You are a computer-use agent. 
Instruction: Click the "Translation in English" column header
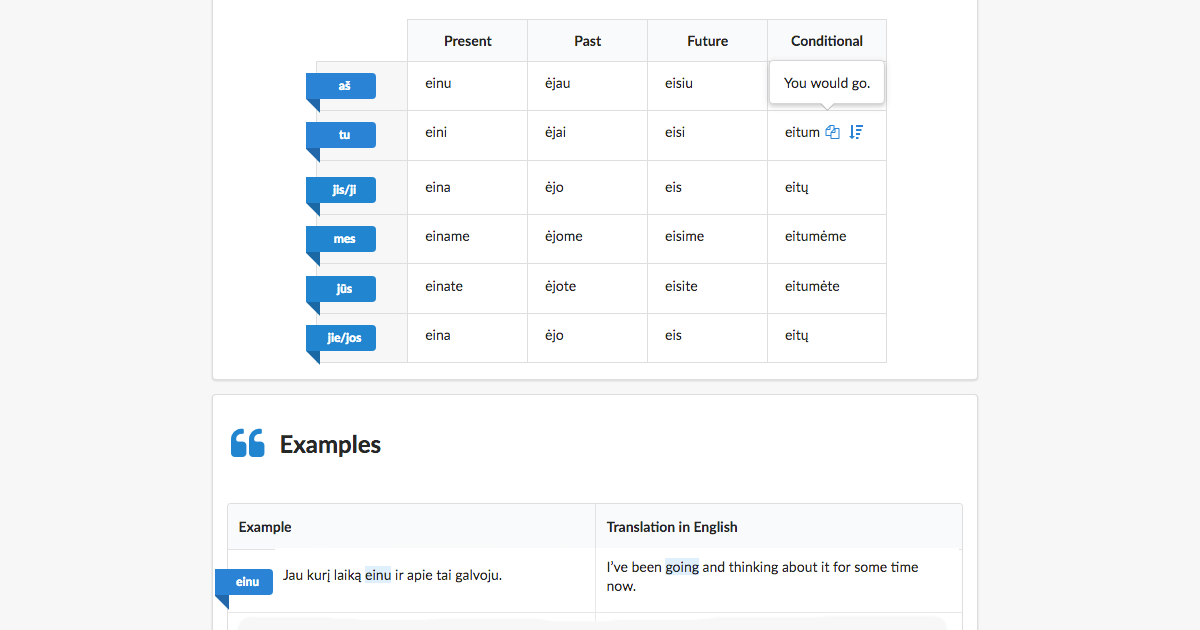(x=672, y=527)
